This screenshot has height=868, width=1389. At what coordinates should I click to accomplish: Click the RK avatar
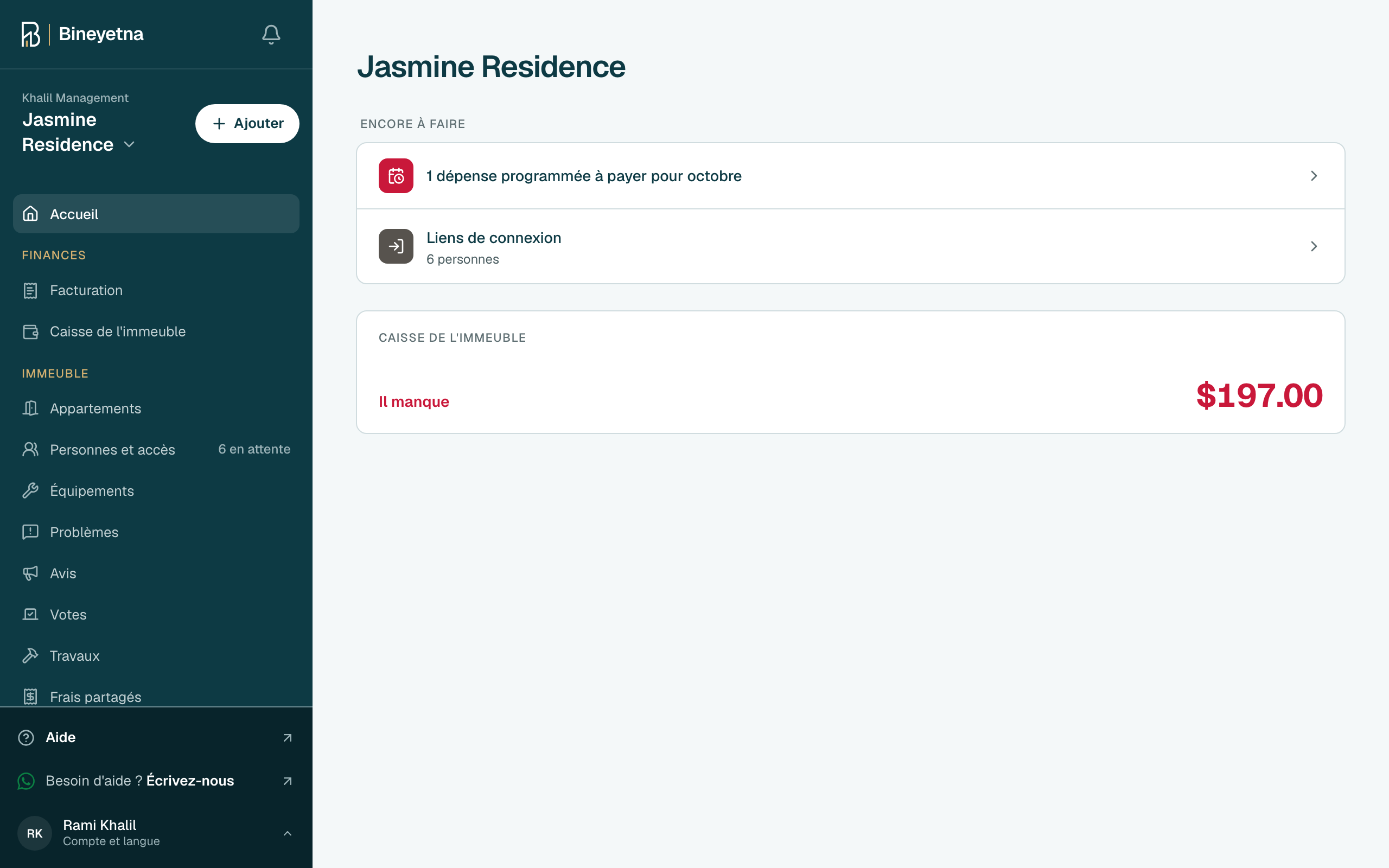click(34, 833)
